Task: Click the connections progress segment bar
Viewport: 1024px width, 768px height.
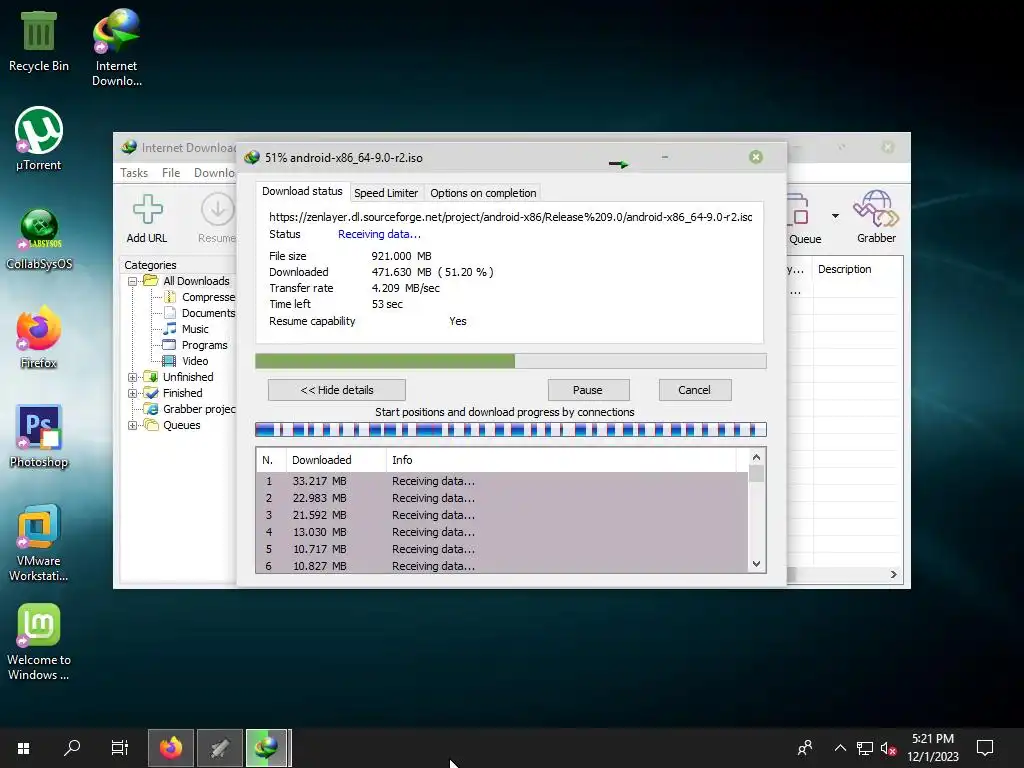Action: click(x=511, y=430)
